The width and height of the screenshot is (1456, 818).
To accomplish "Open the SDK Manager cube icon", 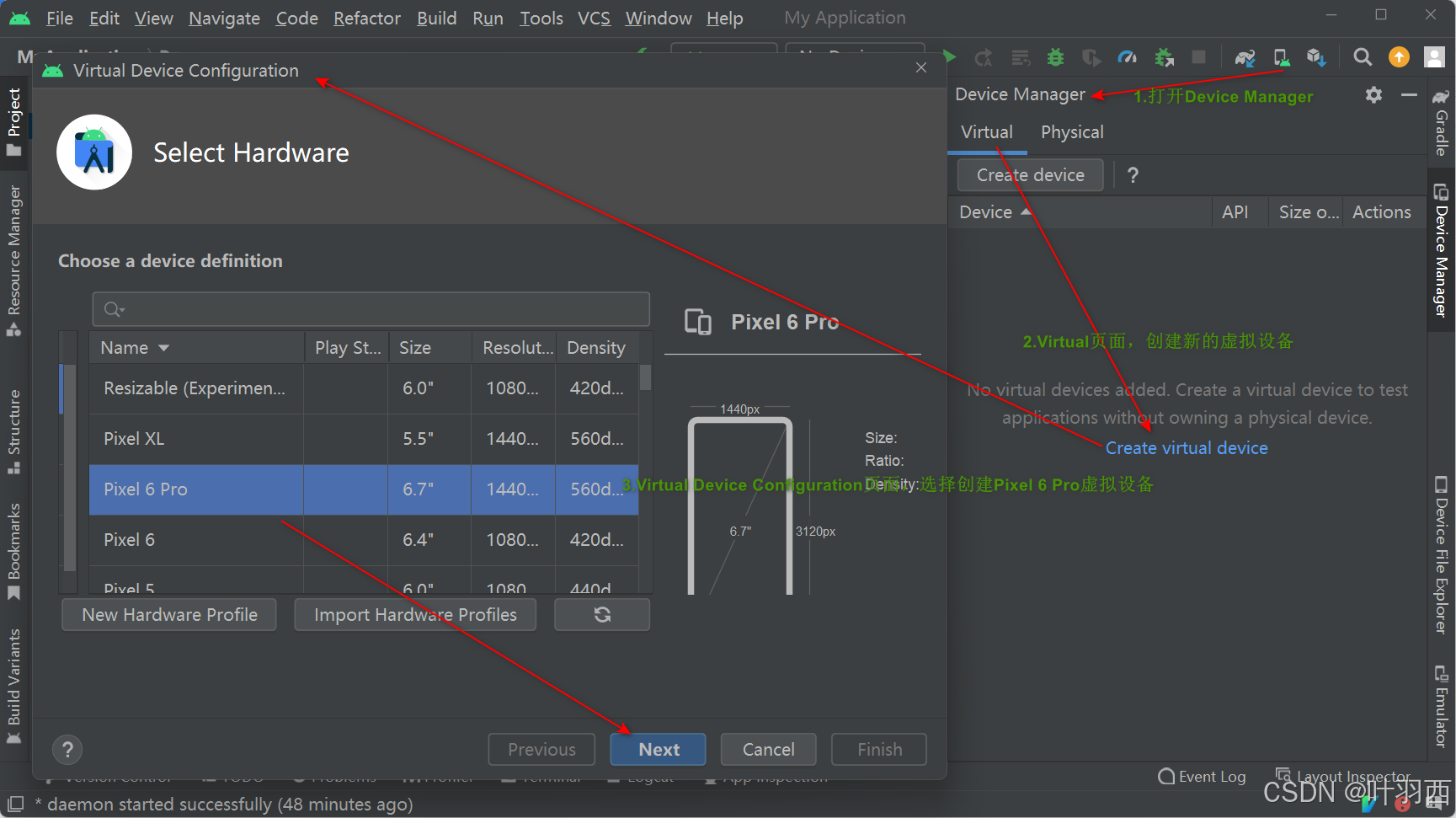I will point(1316,57).
